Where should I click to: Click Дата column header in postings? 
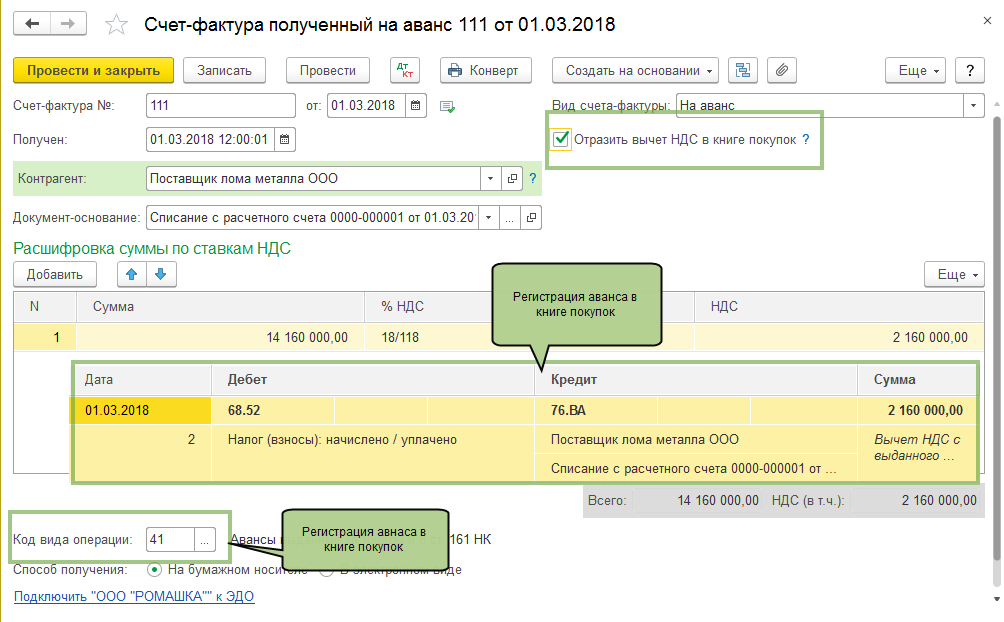pyautogui.click(x=142, y=380)
